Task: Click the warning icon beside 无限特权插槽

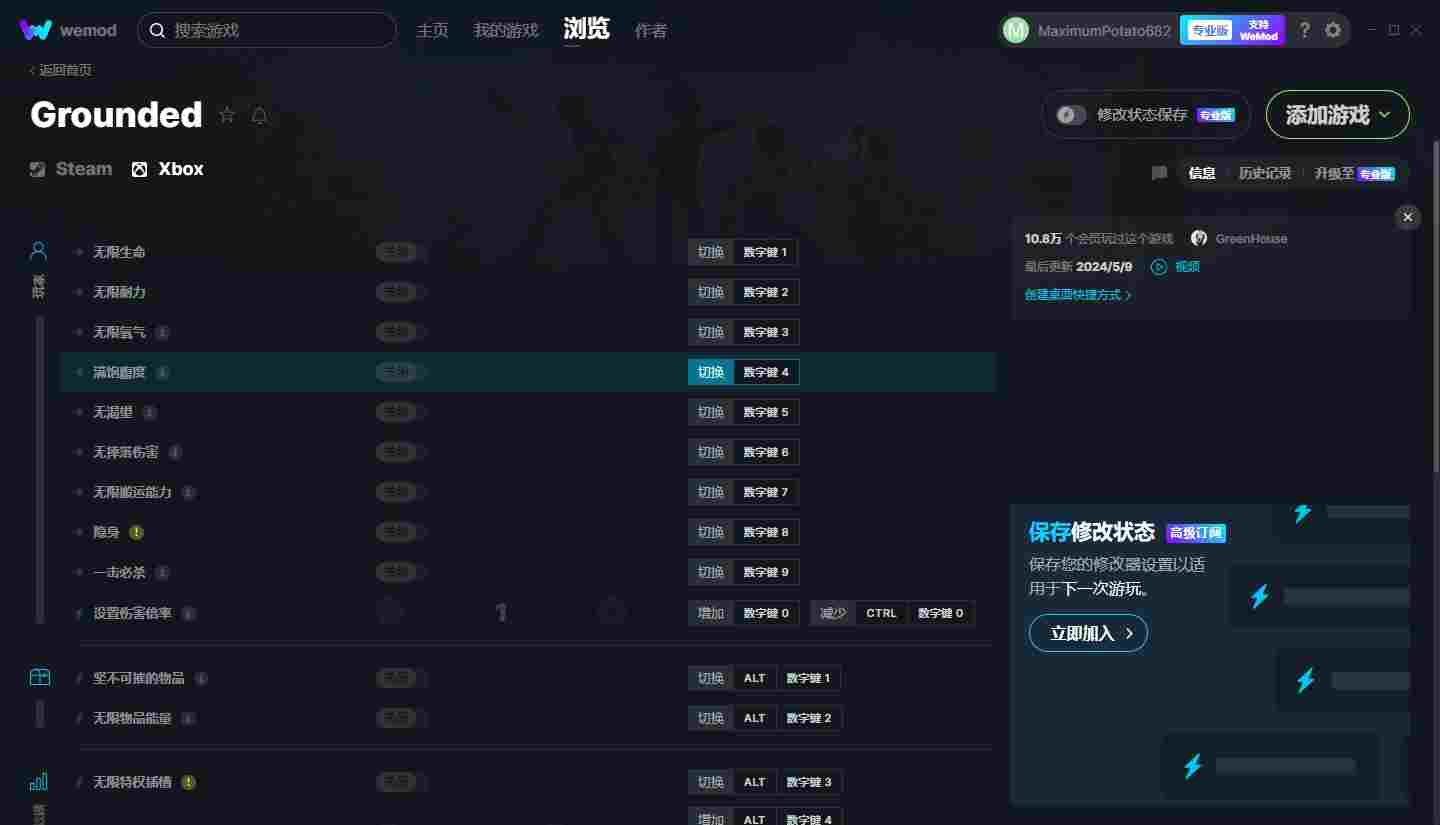Action: (188, 782)
